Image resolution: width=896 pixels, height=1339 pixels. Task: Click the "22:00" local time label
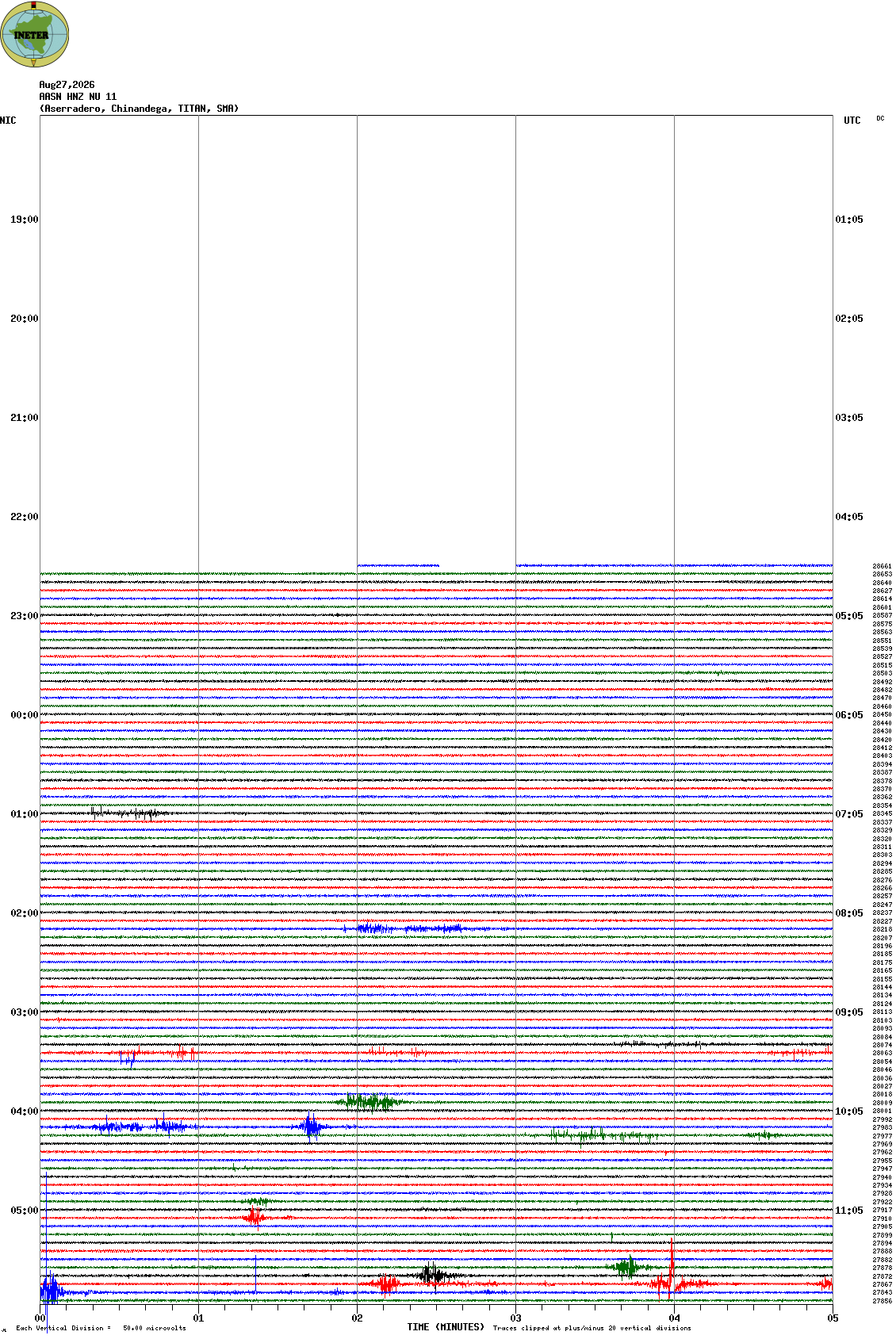(x=24, y=517)
